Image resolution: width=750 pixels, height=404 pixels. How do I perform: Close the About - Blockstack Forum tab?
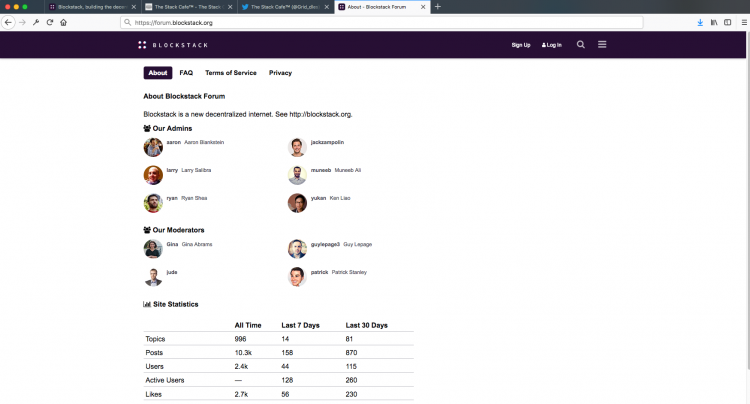tap(423, 7)
